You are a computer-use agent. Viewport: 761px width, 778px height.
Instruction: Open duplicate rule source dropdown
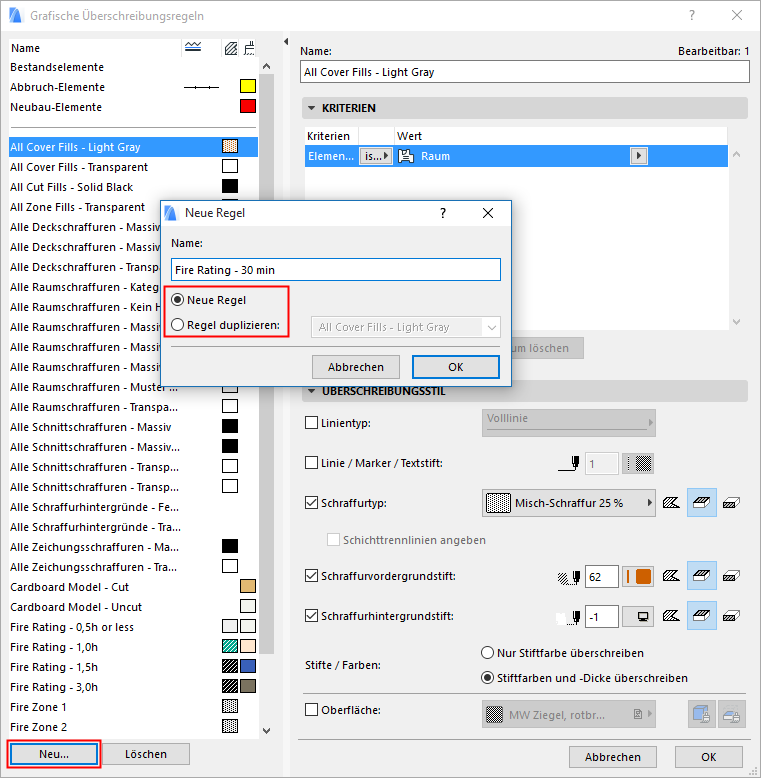[405, 327]
